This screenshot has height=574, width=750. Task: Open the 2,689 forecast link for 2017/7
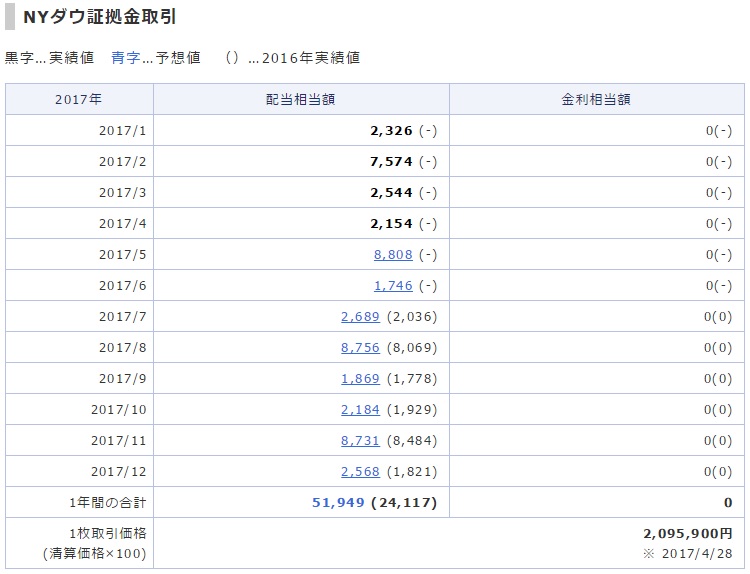pos(360,317)
